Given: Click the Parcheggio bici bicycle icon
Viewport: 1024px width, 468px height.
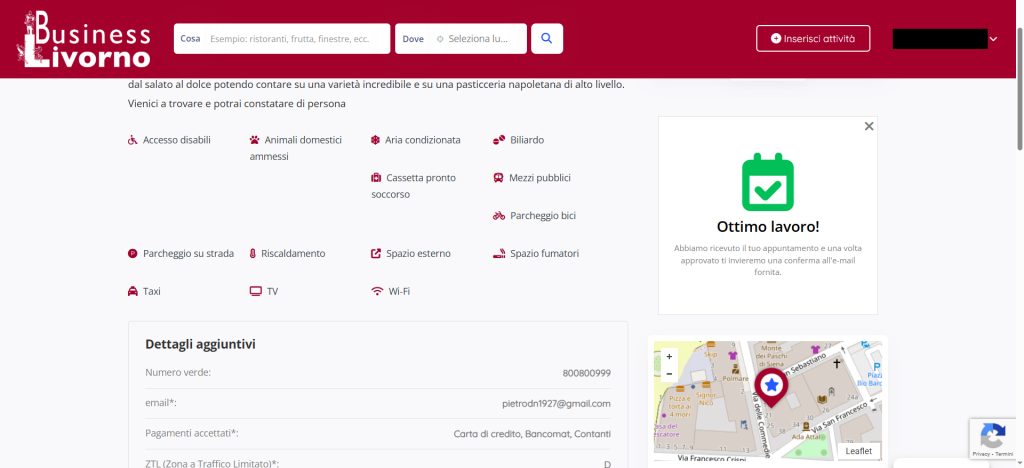Looking at the screenshot, I should 499,216.
